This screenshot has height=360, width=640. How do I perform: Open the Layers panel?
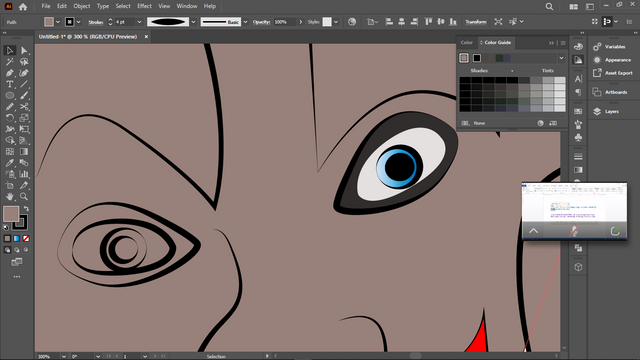click(606, 111)
